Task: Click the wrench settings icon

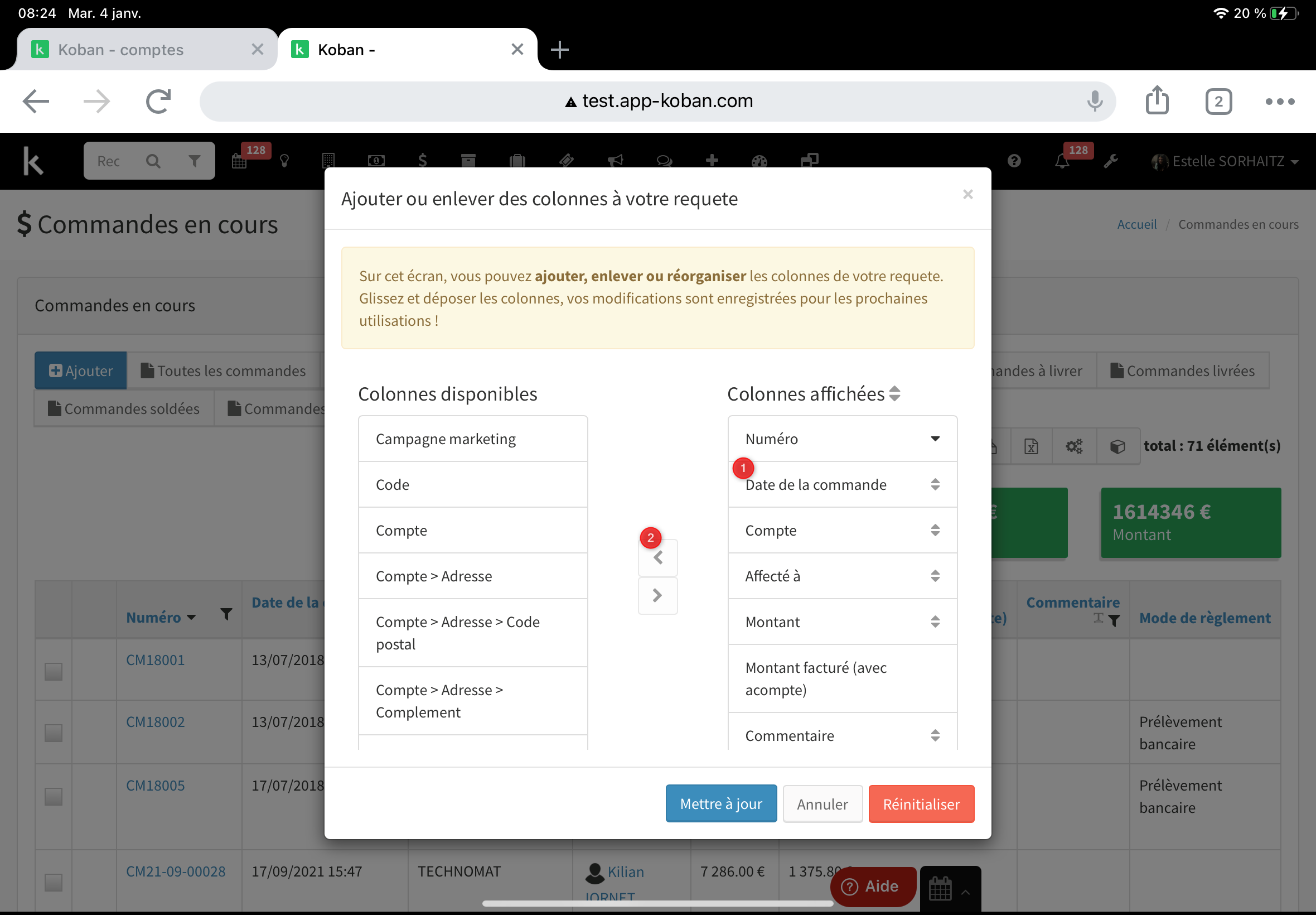Action: [1110, 161]
